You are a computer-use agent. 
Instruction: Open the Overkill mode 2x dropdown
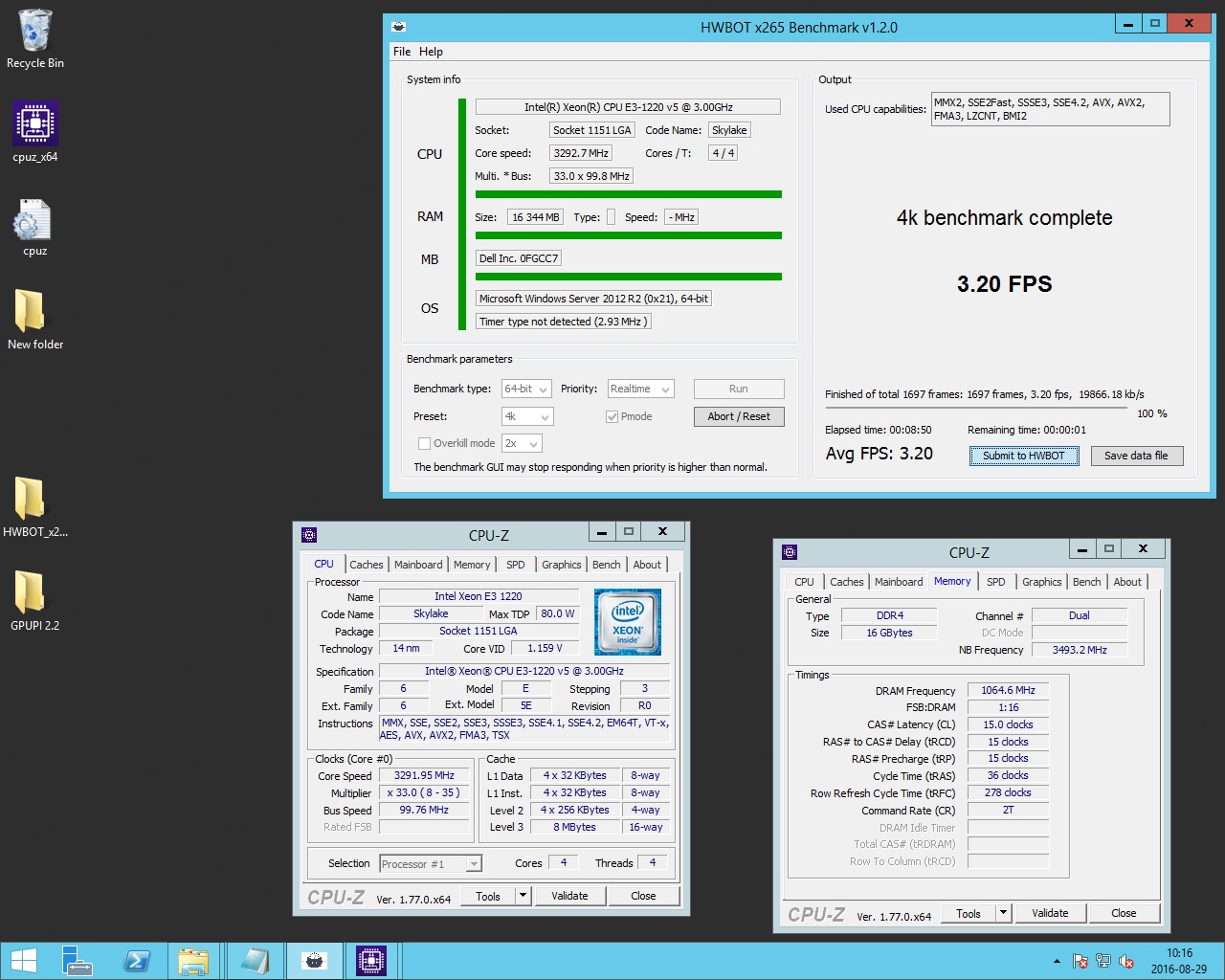click(x=522, y=443)
